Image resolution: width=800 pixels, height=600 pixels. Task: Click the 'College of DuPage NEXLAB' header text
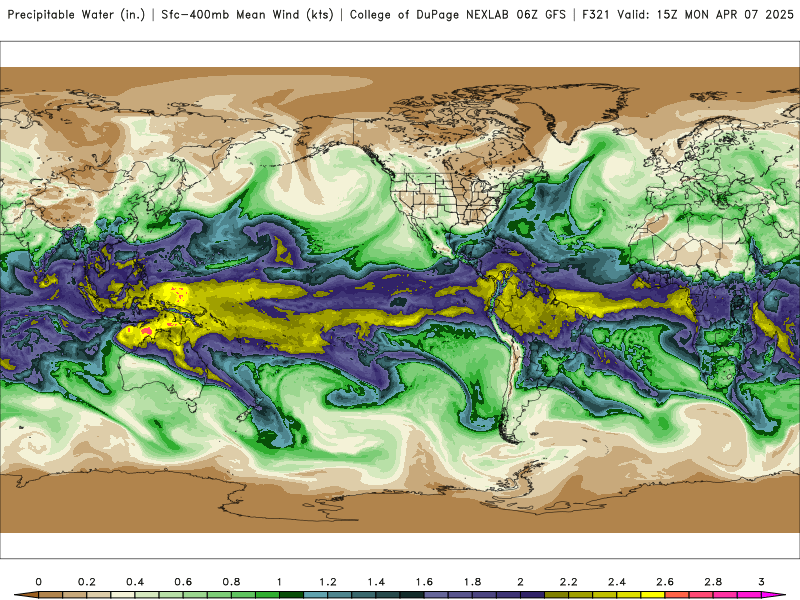(429, 15)
